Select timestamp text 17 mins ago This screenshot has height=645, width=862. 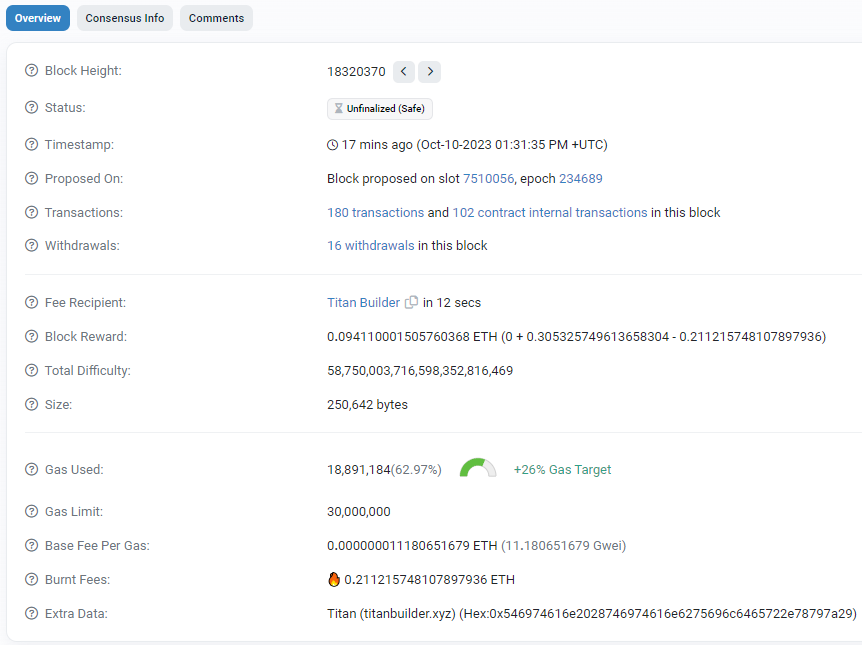(377, 145)
